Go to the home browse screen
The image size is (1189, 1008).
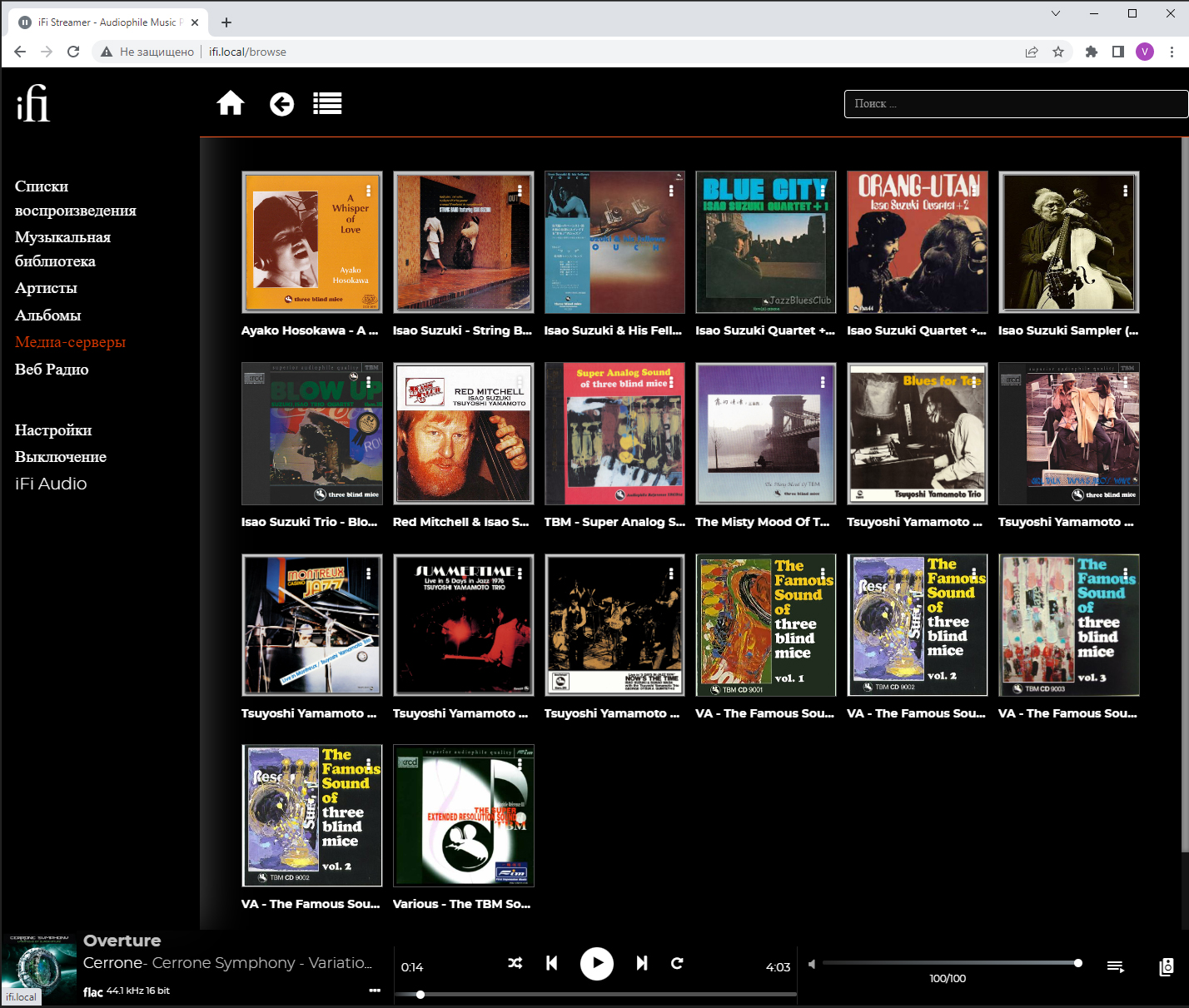pyautogui.click(x=231, y=104)
